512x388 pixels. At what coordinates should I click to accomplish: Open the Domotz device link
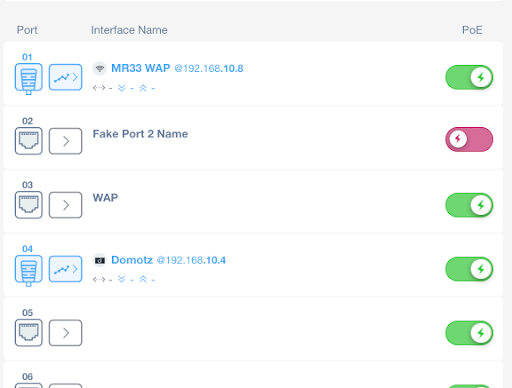(132, 260)
